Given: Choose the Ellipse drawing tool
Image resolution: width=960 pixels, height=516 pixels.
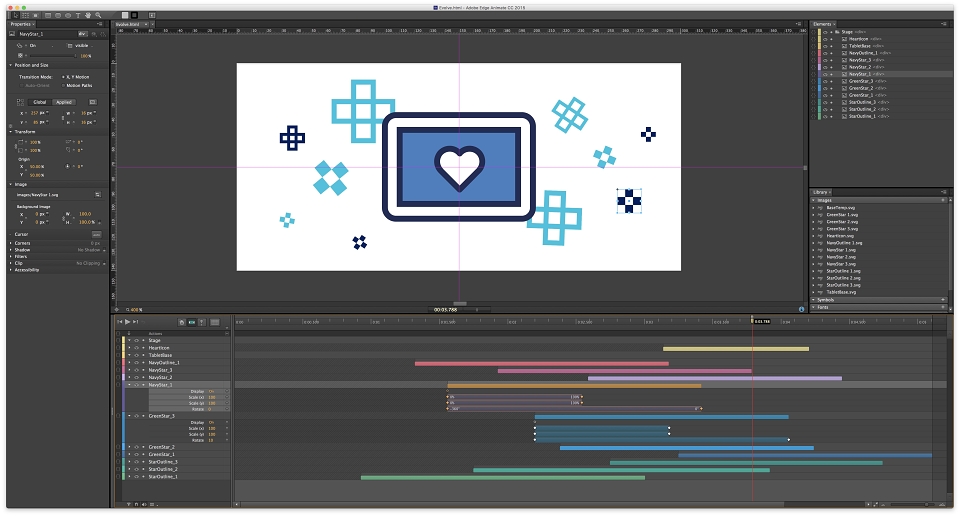Looking at the screenshot, I should [x=68, y=15].
